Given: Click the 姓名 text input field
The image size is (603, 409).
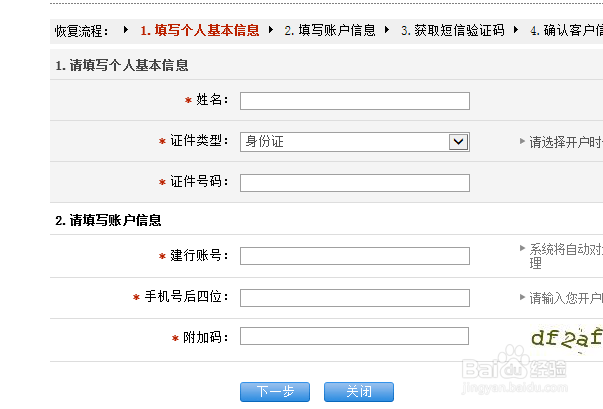Looking at the screenshot, I should pos(354,101).
